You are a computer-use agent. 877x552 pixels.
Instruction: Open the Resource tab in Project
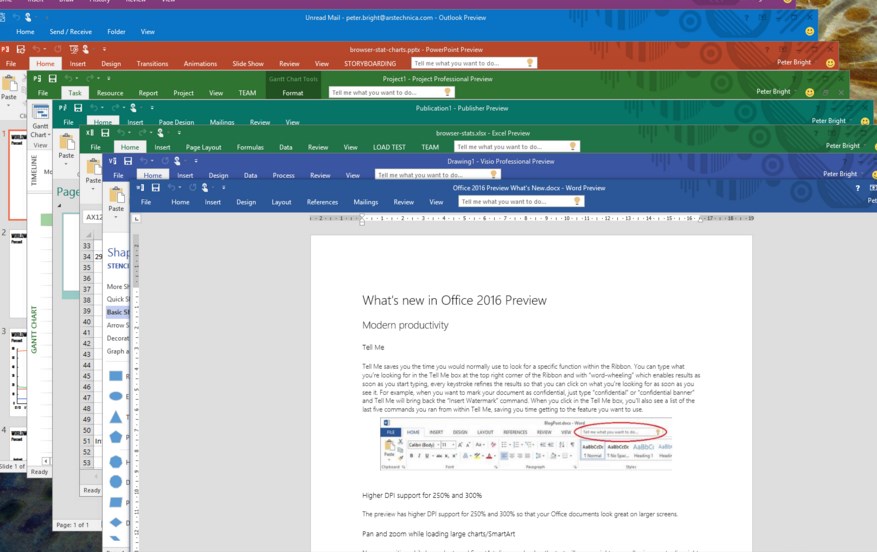[x=110, y=93]
